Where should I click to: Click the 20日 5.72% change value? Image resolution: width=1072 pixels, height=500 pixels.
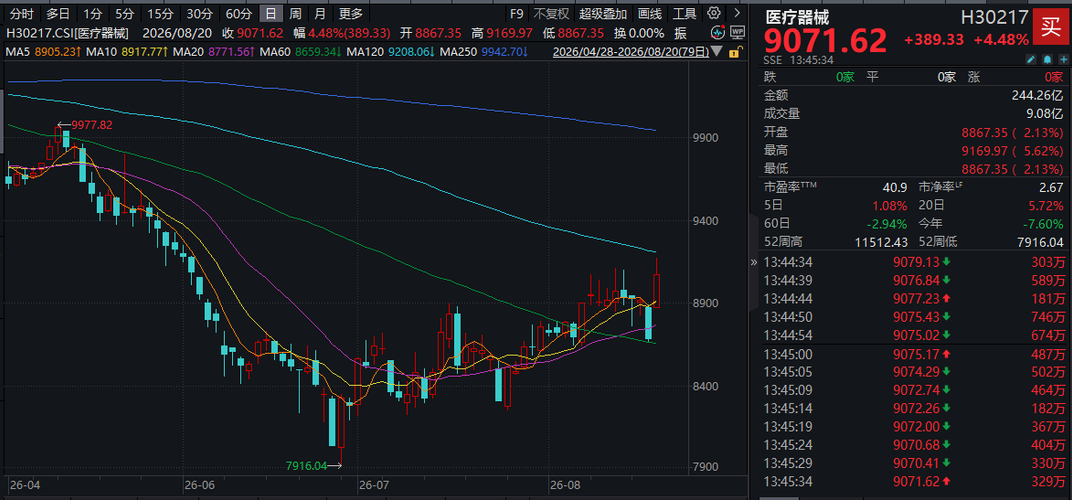pyautogui.click(x=1047, y=205)
